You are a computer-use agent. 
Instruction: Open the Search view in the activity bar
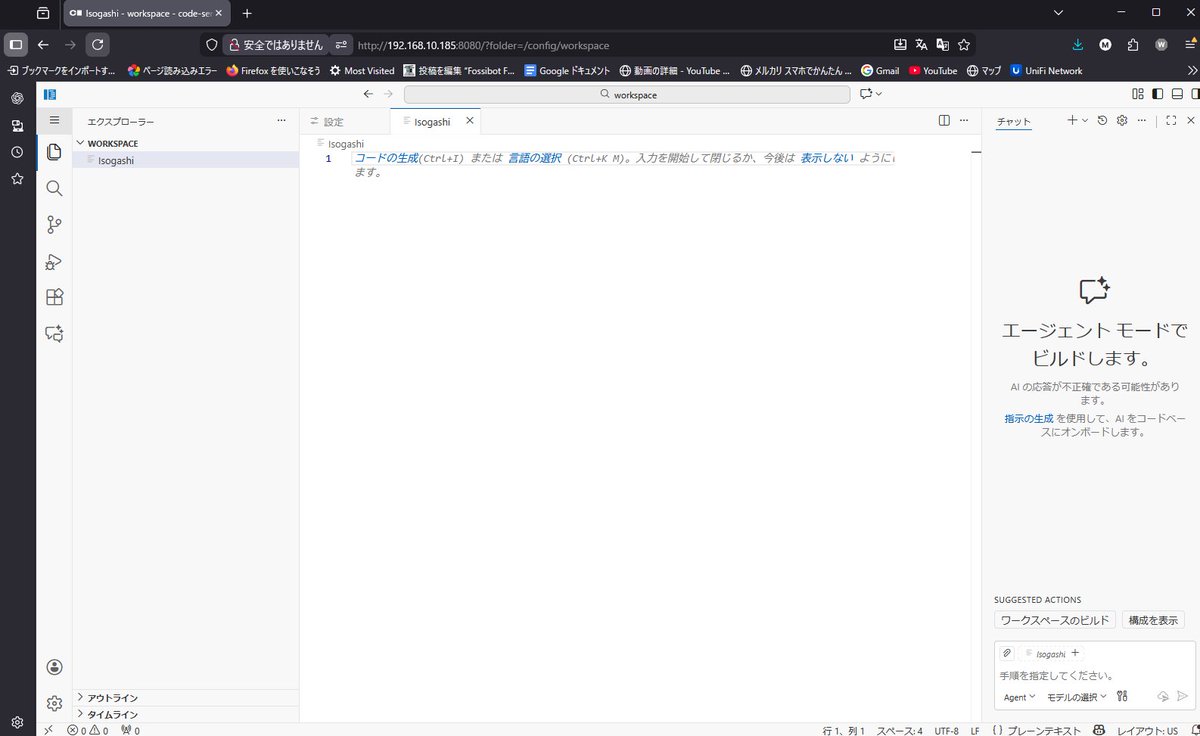pyautogui.click(x=54, y=188)
